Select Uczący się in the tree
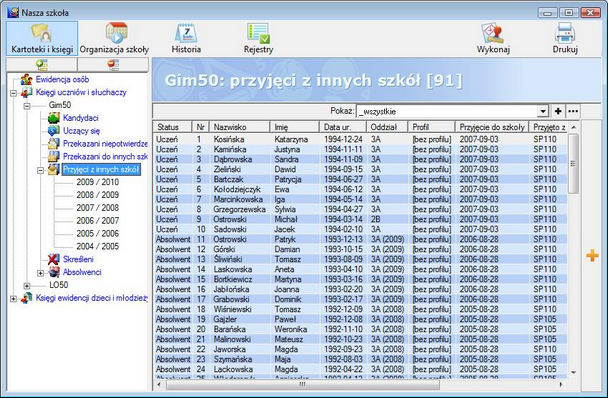 (81, 131)
